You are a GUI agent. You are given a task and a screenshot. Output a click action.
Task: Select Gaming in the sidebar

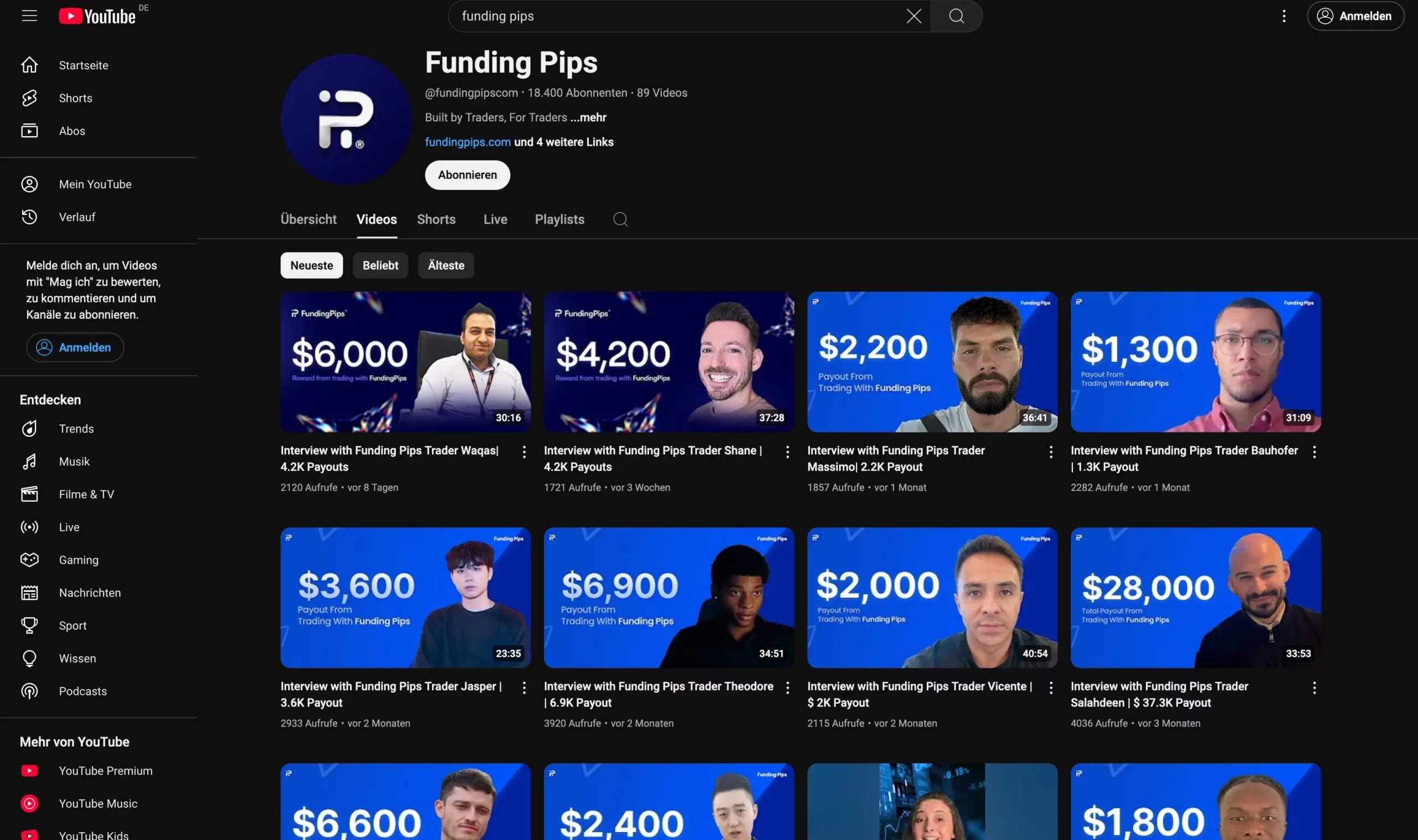point(79,560)
